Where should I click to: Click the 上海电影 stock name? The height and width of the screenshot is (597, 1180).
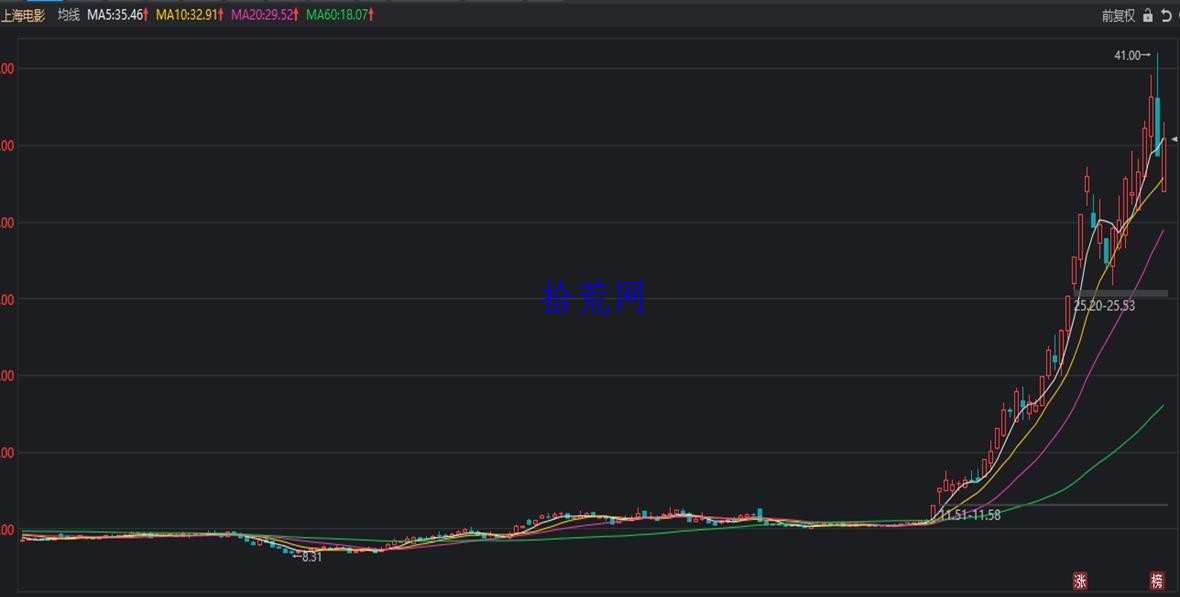23,15
